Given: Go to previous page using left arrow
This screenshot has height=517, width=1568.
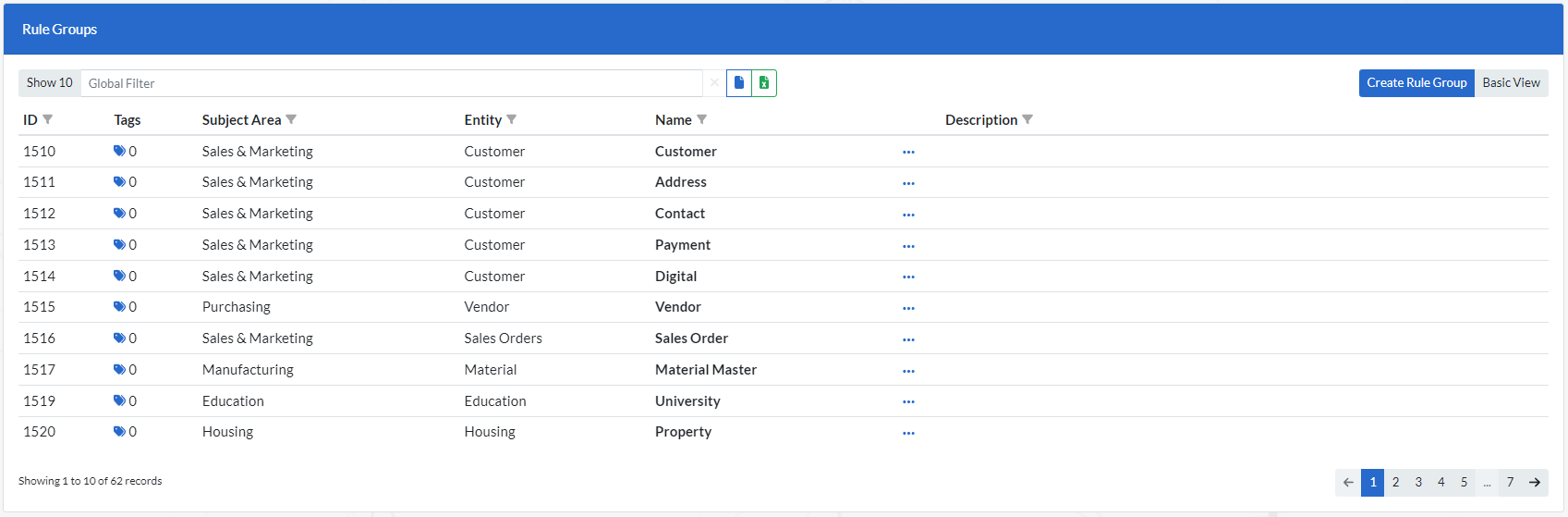Looking at the screenshot, I should (1348, 483).
